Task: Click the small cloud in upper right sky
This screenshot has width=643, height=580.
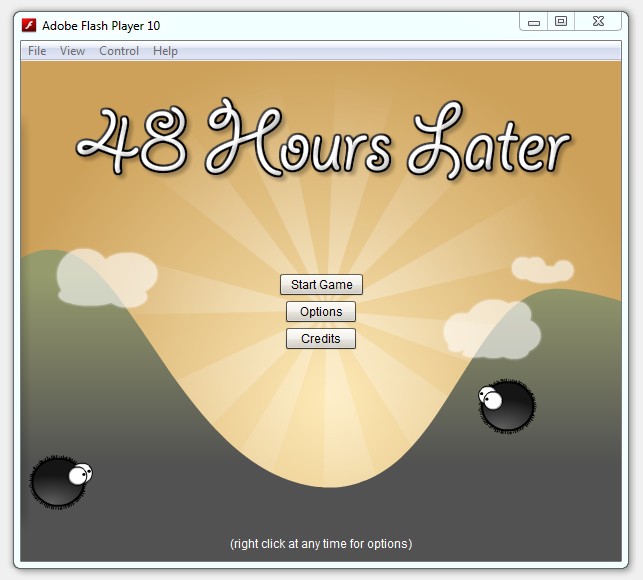Action: (543, 268)
